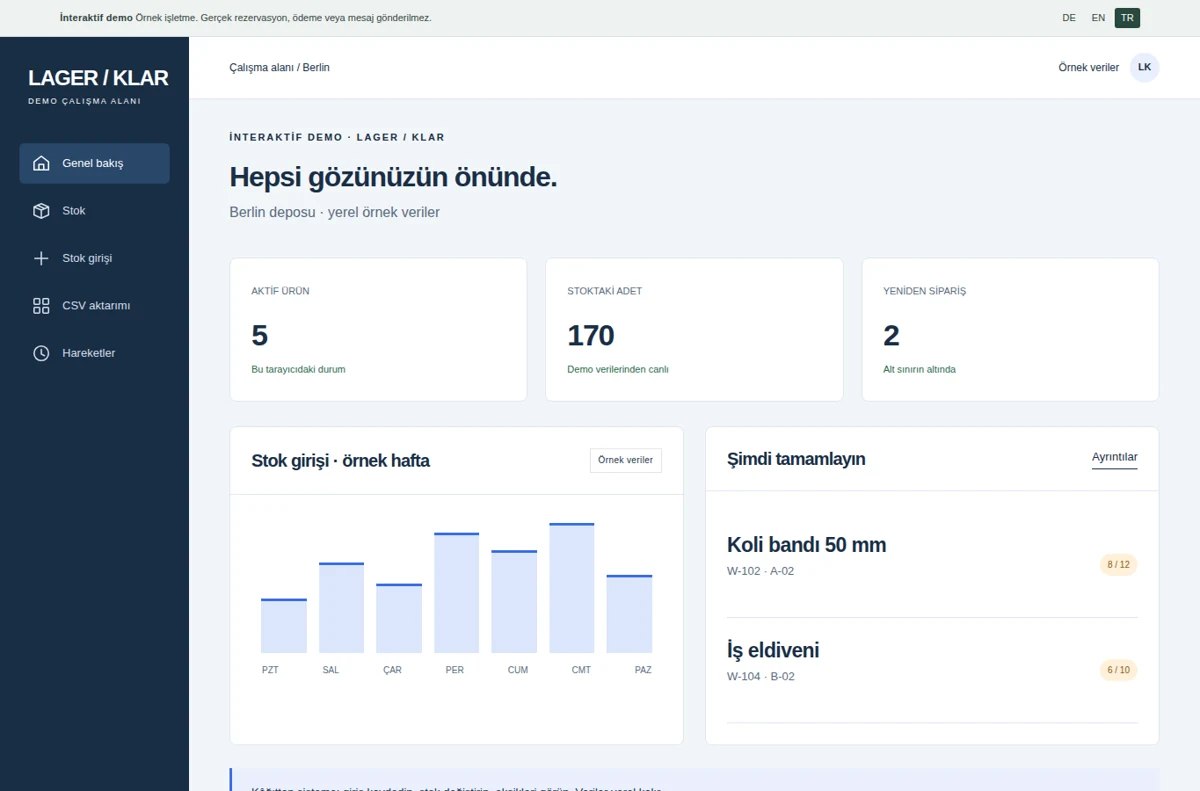Click the box icon beside Stok
Image resolution: width=1200 pixels, height=791 pixels.
[41, 211]
